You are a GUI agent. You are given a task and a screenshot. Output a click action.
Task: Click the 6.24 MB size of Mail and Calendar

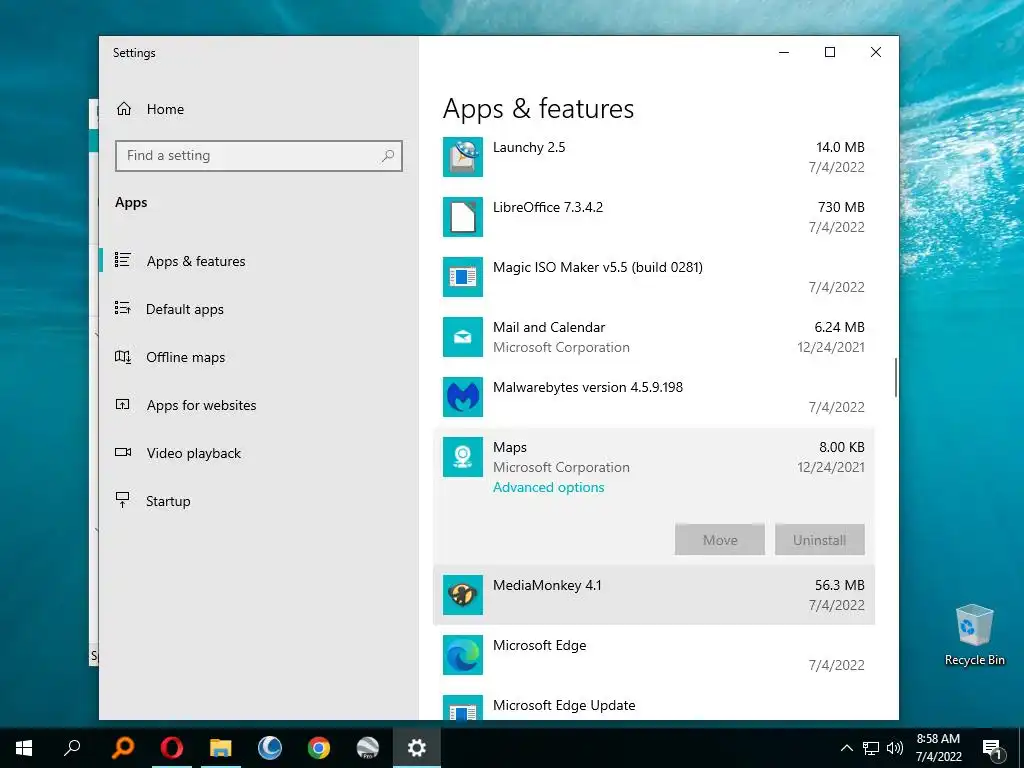point(839,327)
